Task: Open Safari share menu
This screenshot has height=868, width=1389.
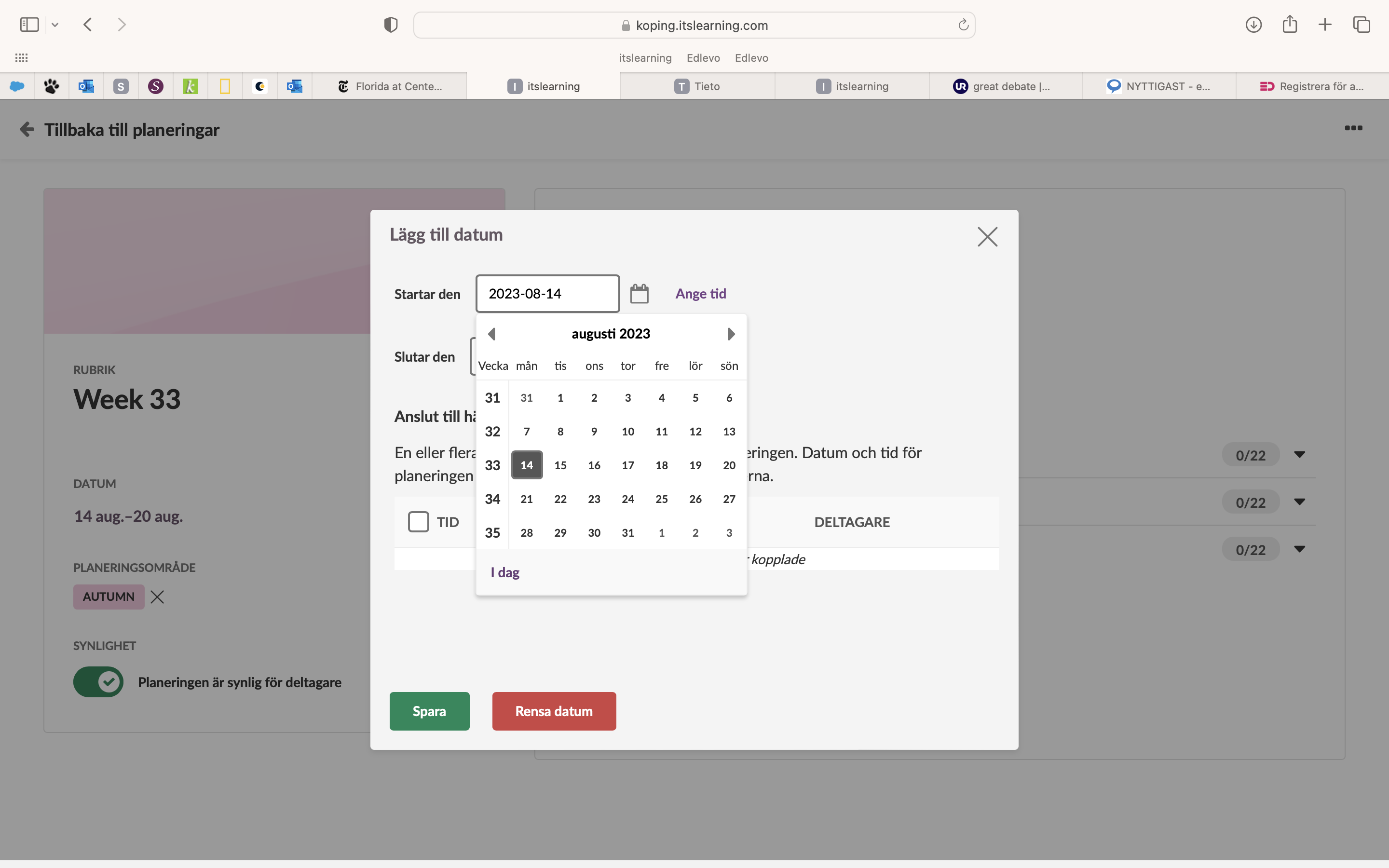Action: pos(1290,25)
